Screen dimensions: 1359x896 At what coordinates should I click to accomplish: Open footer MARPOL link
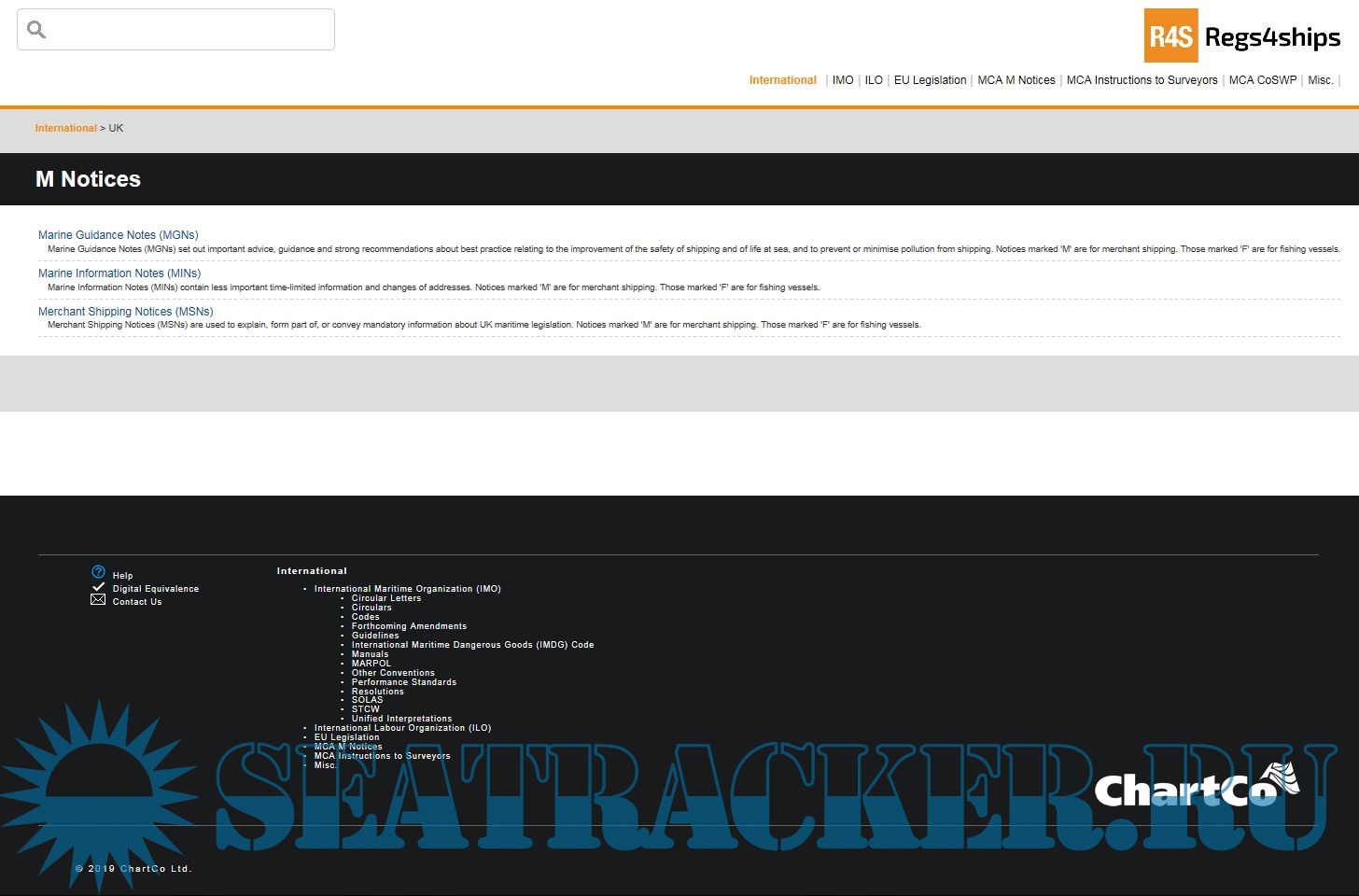click(x=371, y=664)
